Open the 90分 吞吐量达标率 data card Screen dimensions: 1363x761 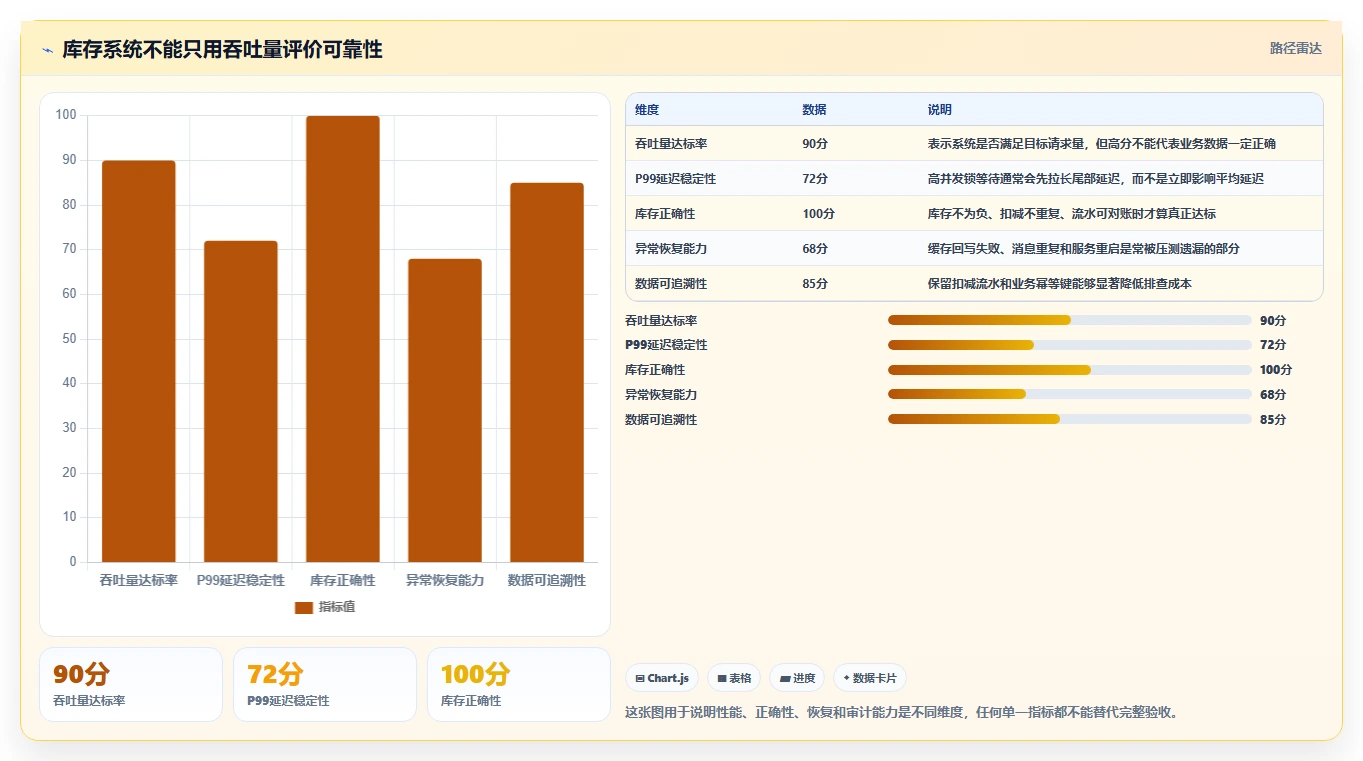coord(131,684)
